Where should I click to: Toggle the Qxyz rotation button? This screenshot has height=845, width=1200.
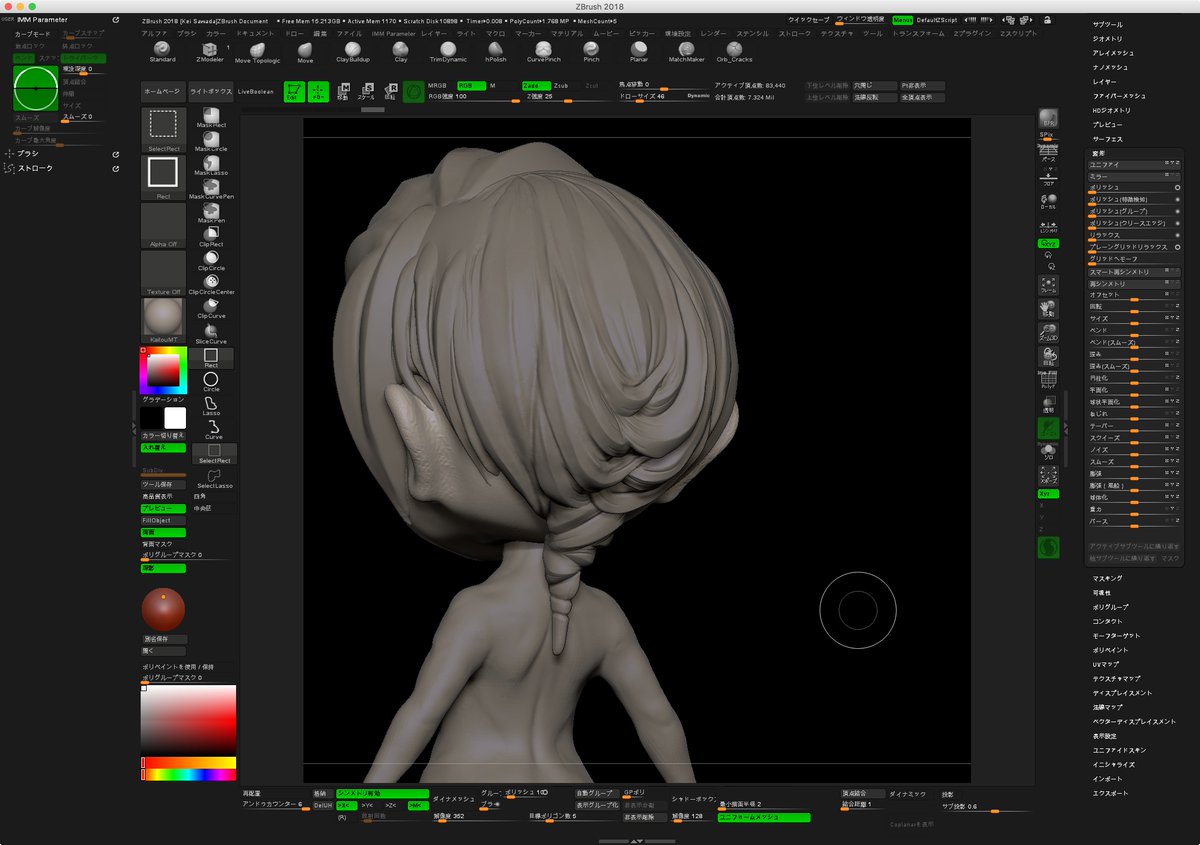click(x=1049, y=243)
